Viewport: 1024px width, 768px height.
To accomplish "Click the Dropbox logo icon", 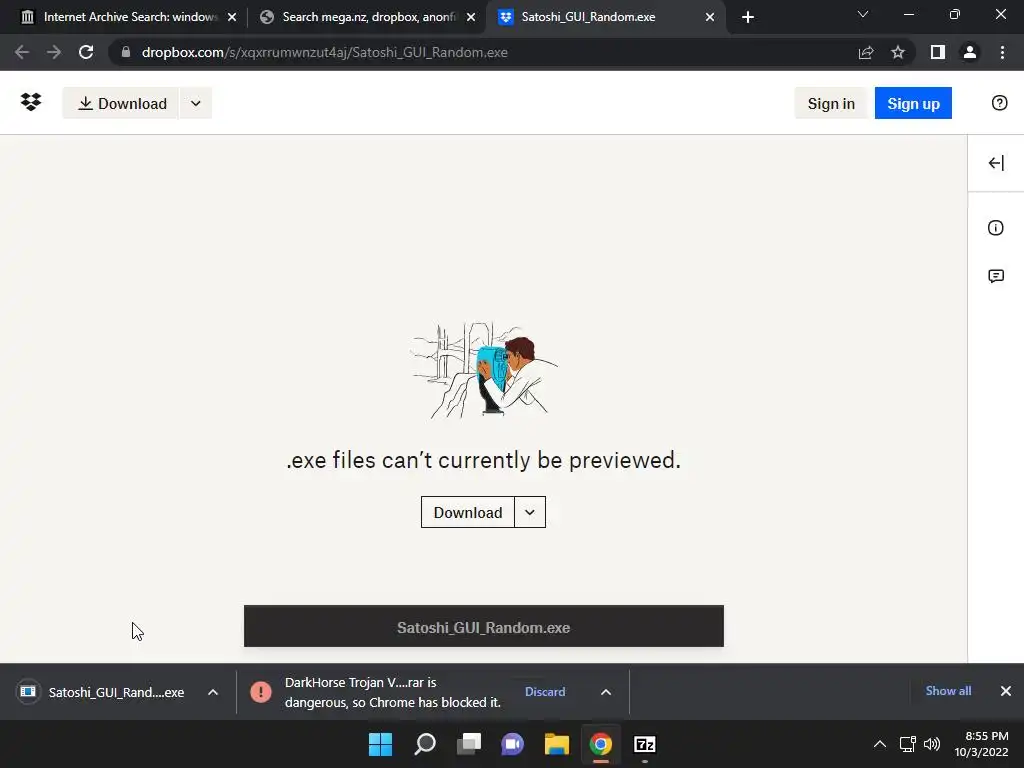I will click(31, 102).
